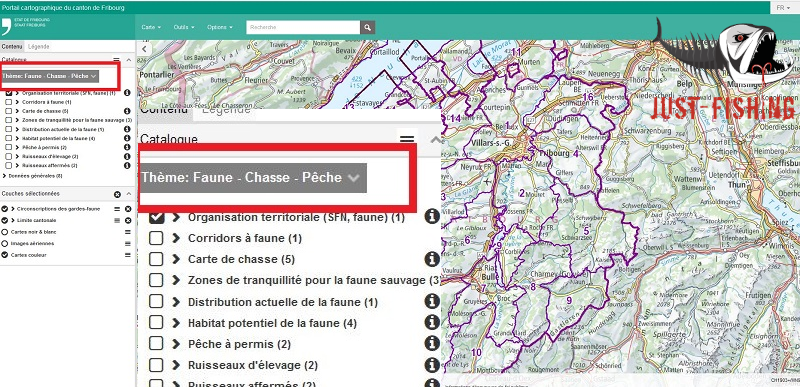Enable Zones de tranquillité pour la faune sauvage

point(9,120)
